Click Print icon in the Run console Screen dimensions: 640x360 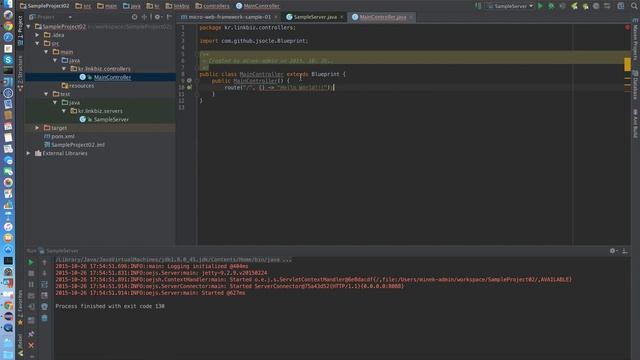[x=44, y=306]
